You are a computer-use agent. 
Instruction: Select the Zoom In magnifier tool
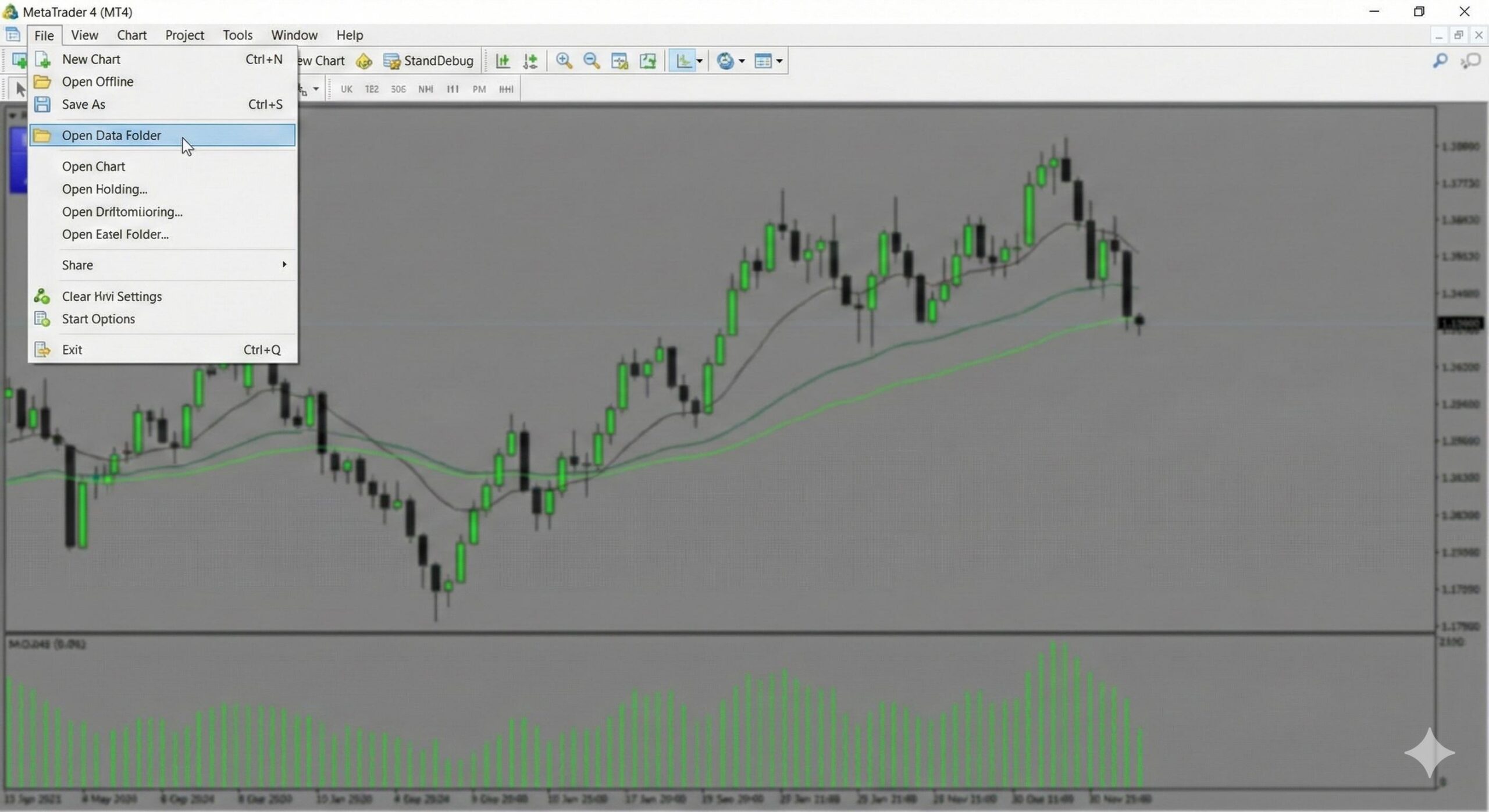pos(564,60)
